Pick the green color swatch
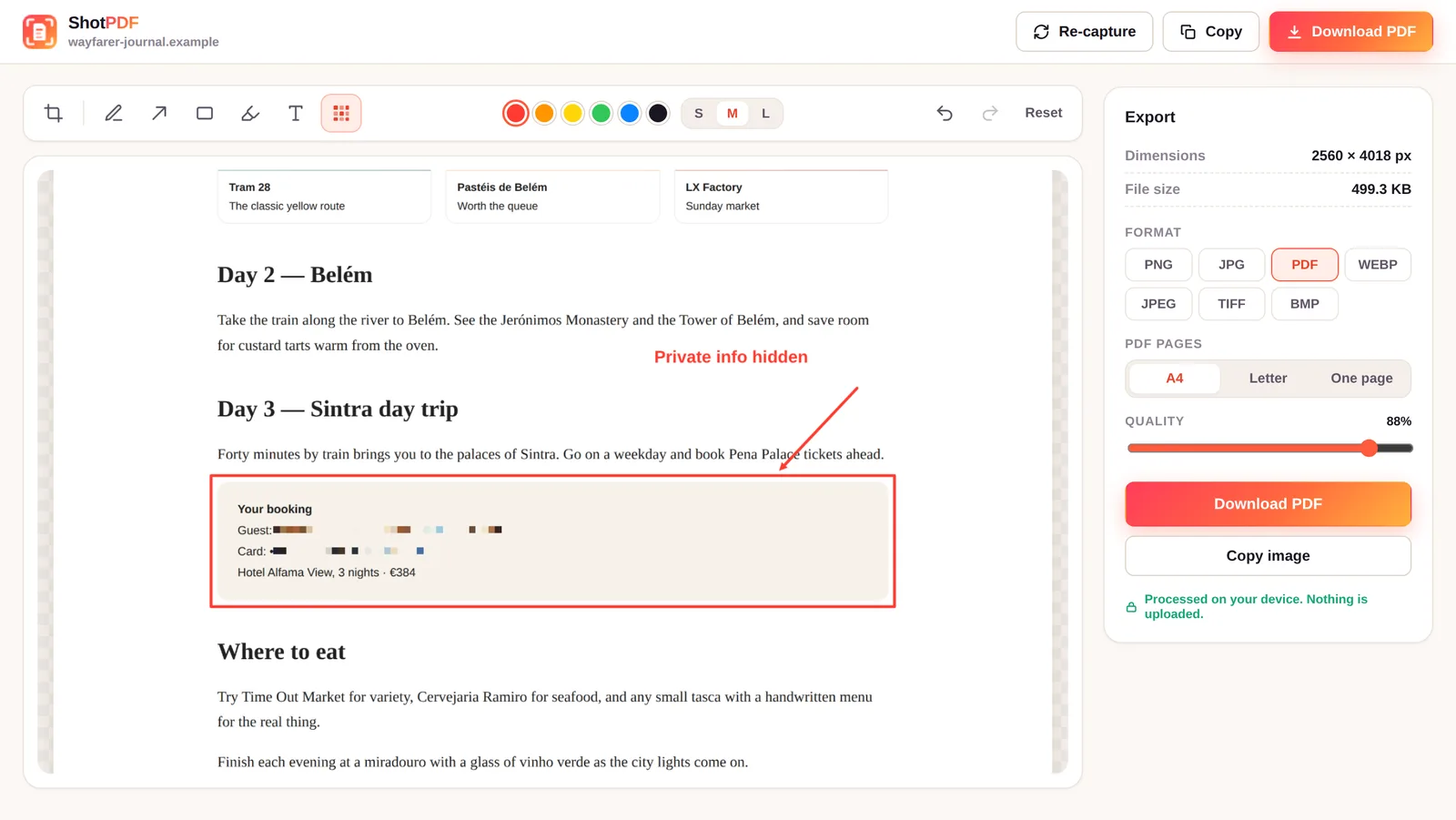Screen dimensions: 1456x820 [601, 113]
